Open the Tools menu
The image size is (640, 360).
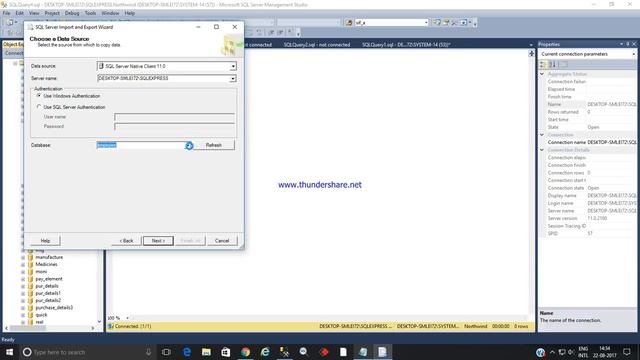90,13
